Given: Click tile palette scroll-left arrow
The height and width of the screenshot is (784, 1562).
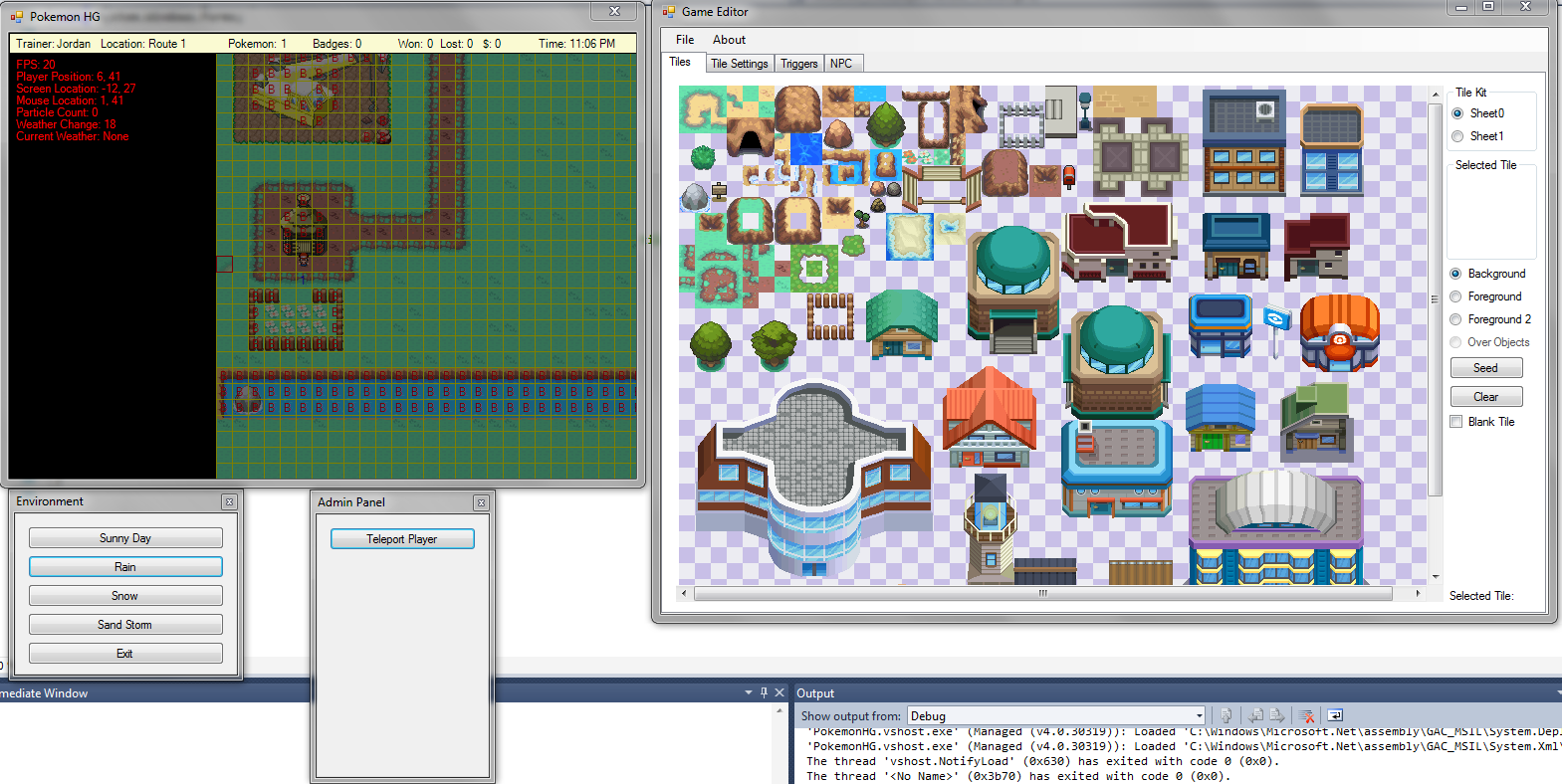Looking at the screenshot, I should pos(684,593).
